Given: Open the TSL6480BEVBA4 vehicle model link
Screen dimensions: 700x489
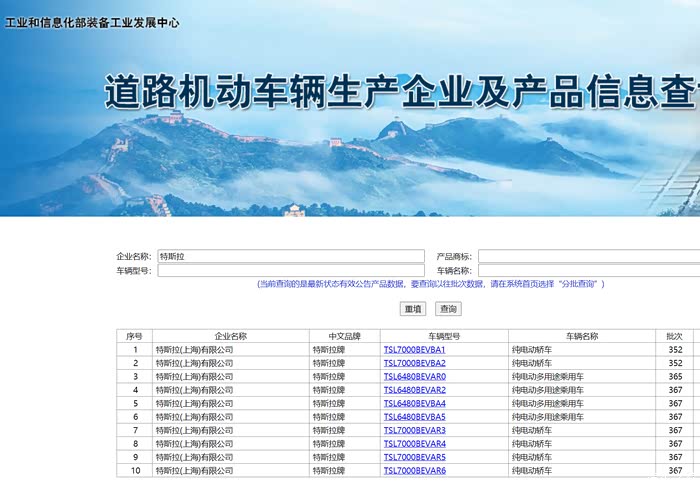Looking at the screenshot, I should [x=414, y=403].
